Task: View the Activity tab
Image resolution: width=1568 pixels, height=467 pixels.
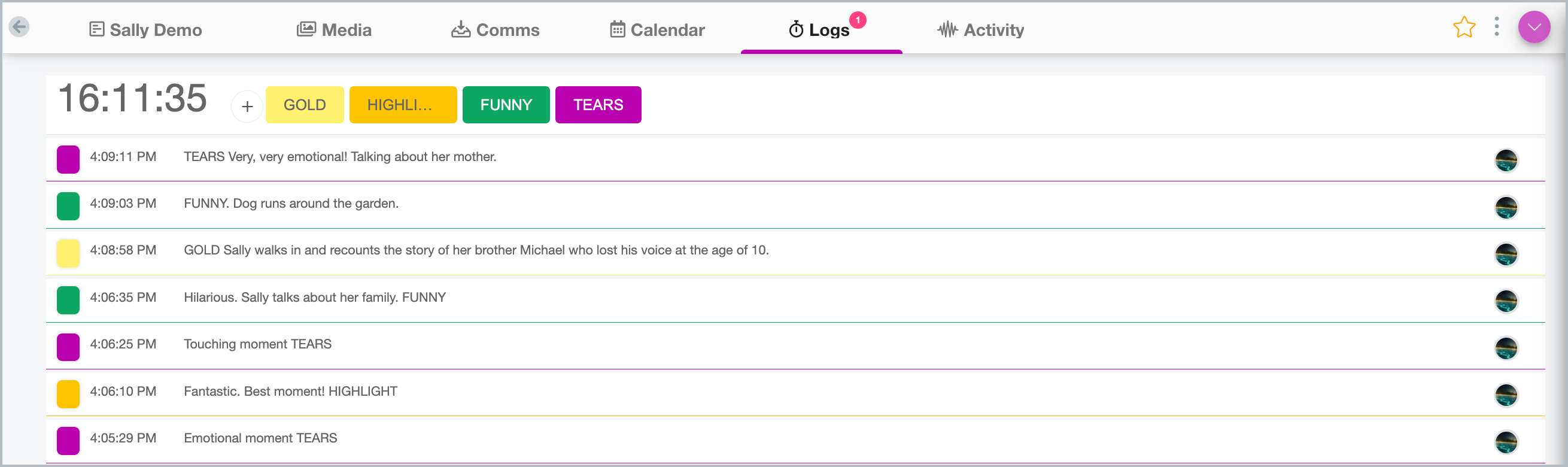Action: (981, 30)
